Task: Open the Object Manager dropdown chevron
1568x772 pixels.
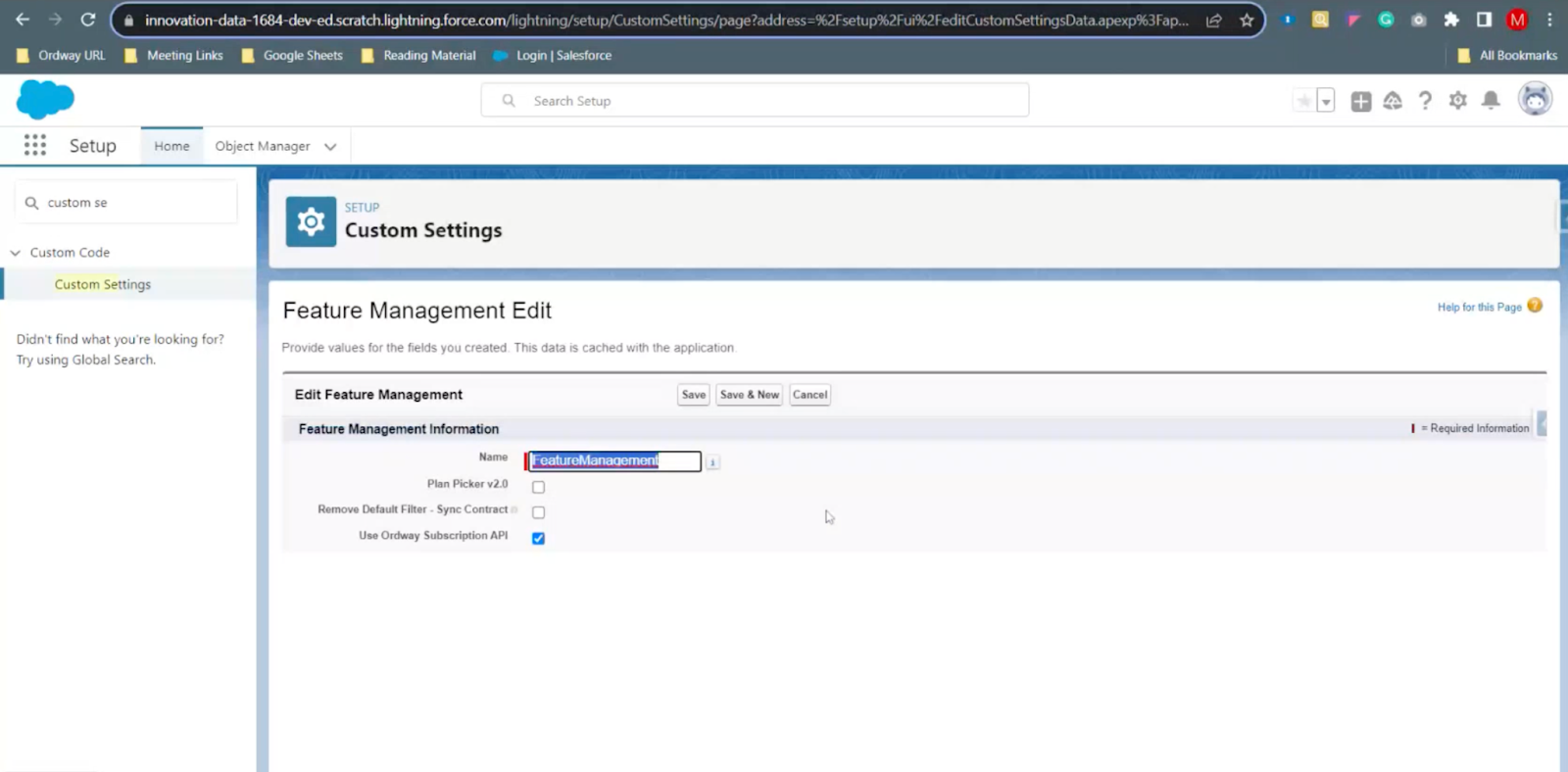Action: (x=330, y=147)
